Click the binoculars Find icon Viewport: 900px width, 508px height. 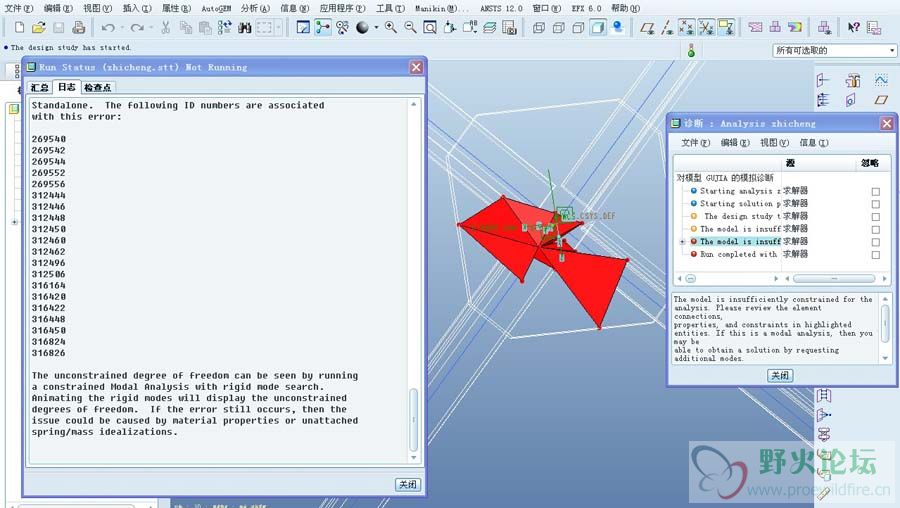[x=245, y=27]
